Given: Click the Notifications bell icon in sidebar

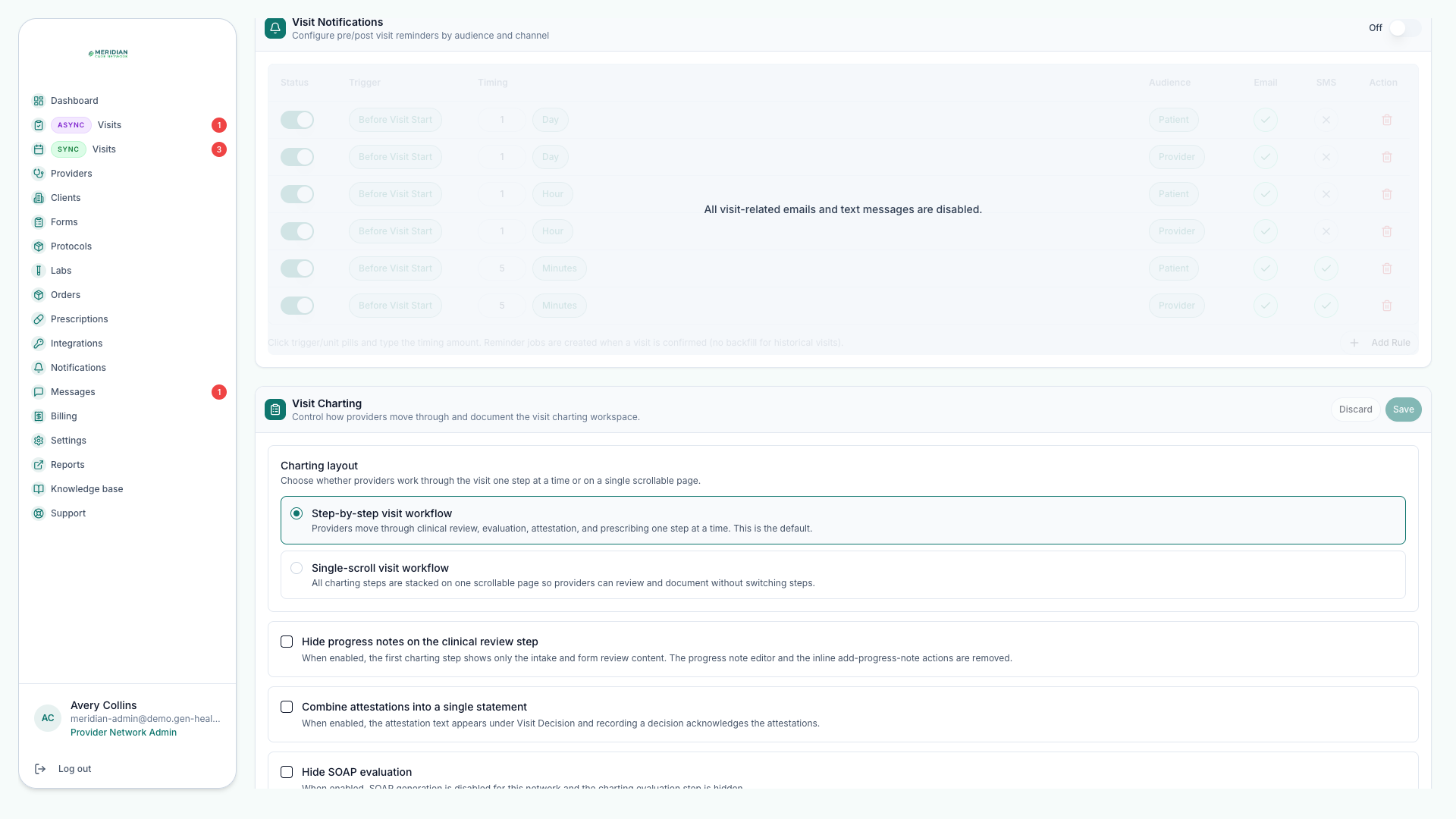Looking at the screenshot, I should pyautogui.click(x=39, y=368).
